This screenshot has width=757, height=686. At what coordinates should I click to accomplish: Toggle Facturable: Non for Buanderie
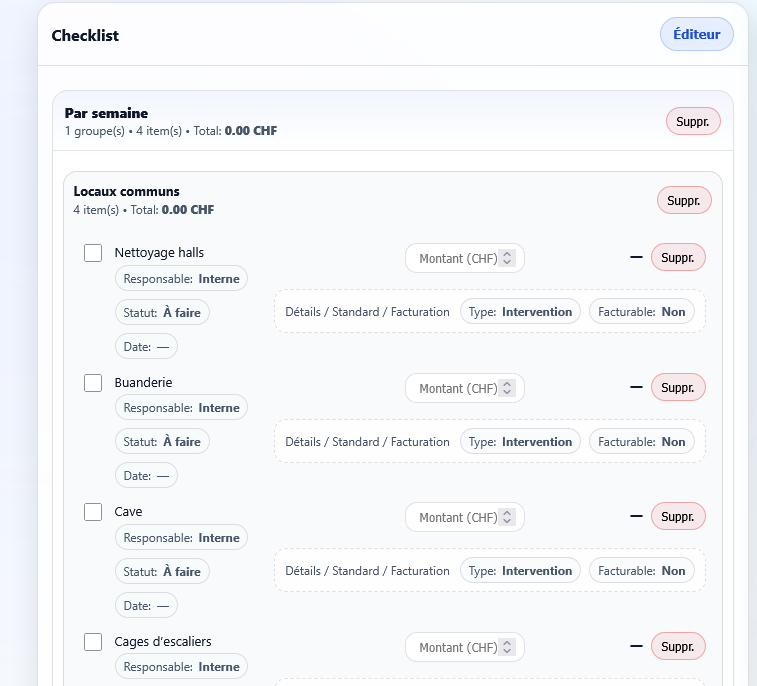tap(641, 442)
